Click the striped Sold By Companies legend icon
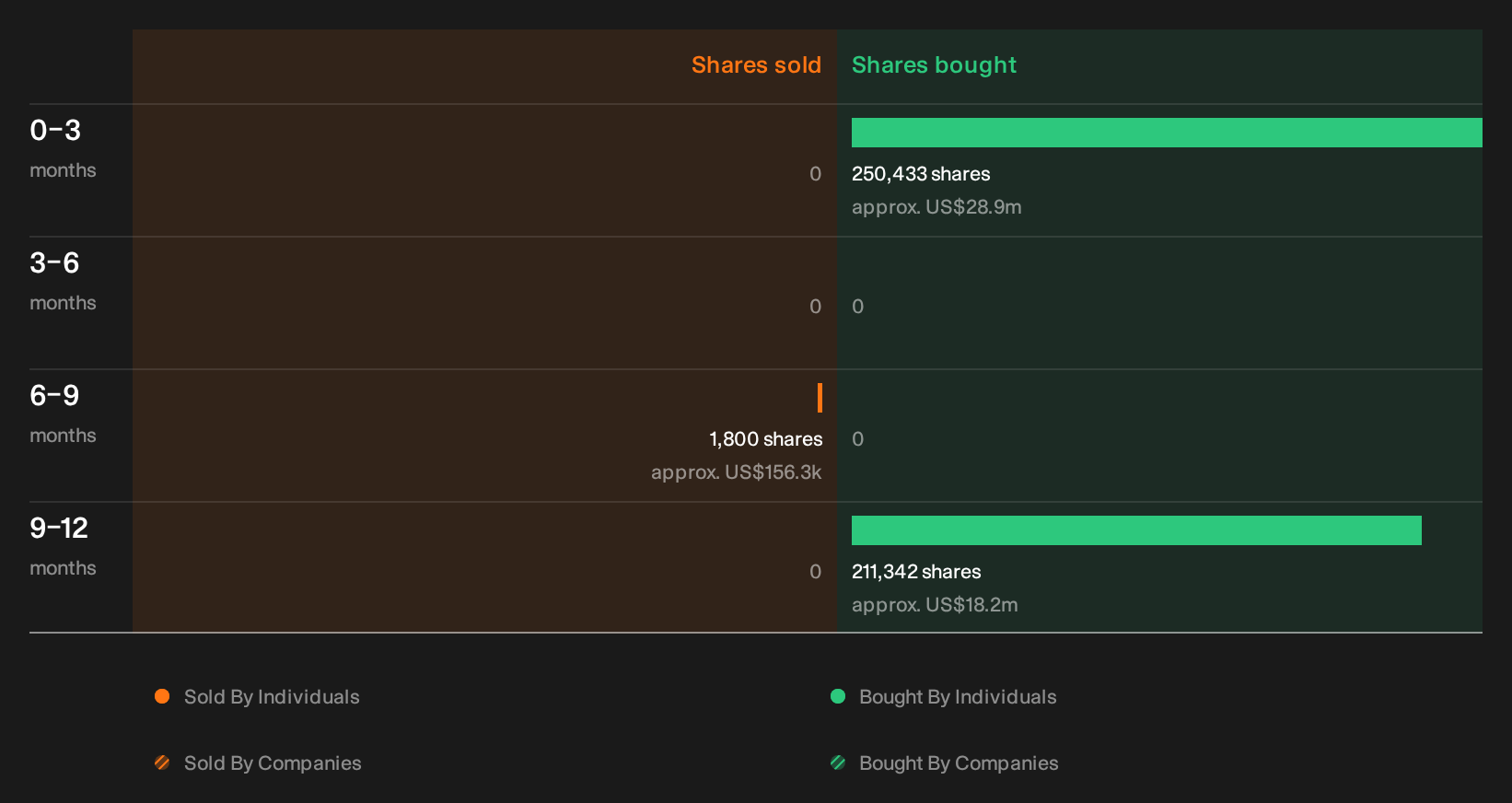The width and height of the screenshot is (1512, 803). click(162, 762)
